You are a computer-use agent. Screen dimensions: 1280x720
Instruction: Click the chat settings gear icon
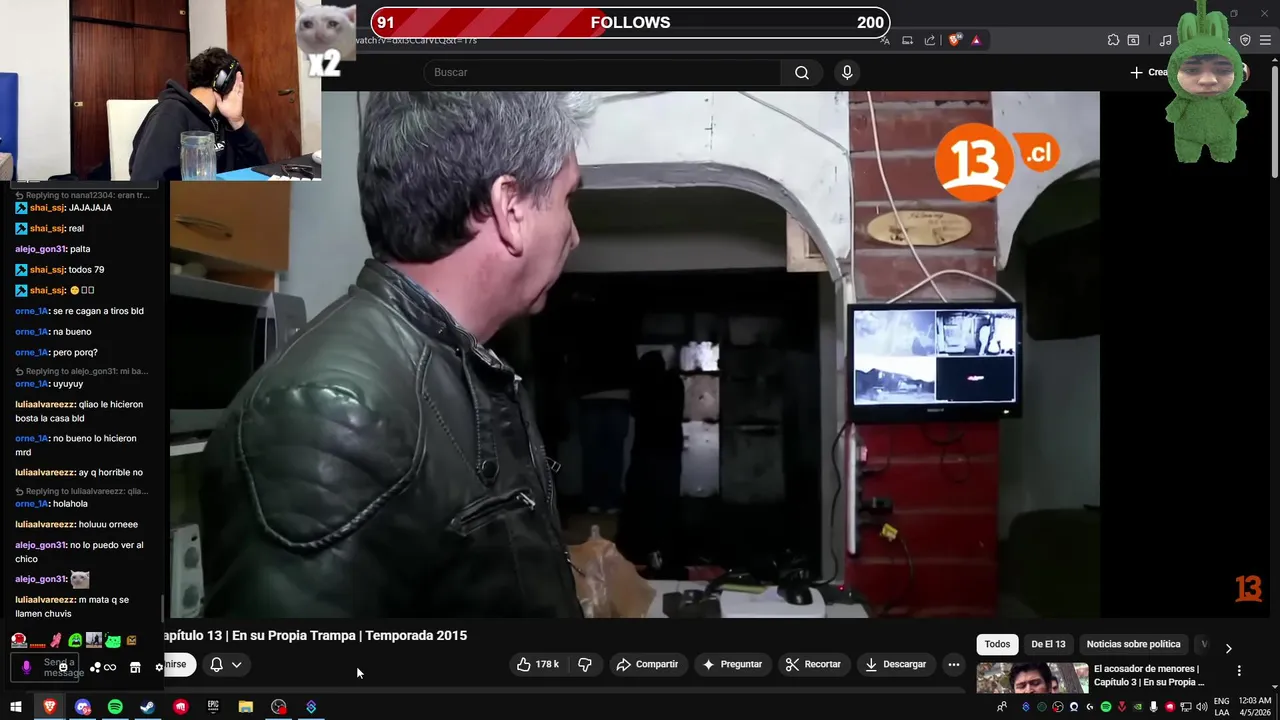point(159,667)
